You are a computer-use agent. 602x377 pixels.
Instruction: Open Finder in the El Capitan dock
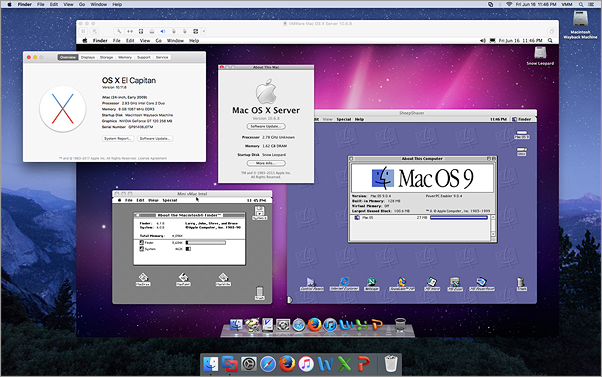211,364
